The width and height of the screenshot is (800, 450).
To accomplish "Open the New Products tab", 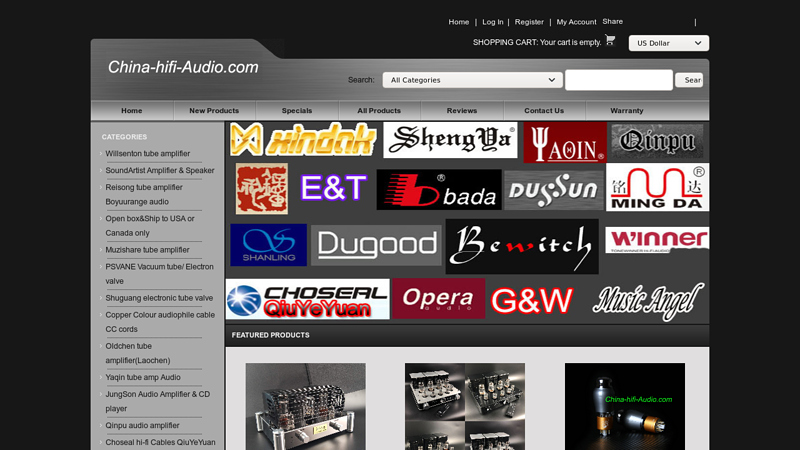I will click(x=214, y=111).
